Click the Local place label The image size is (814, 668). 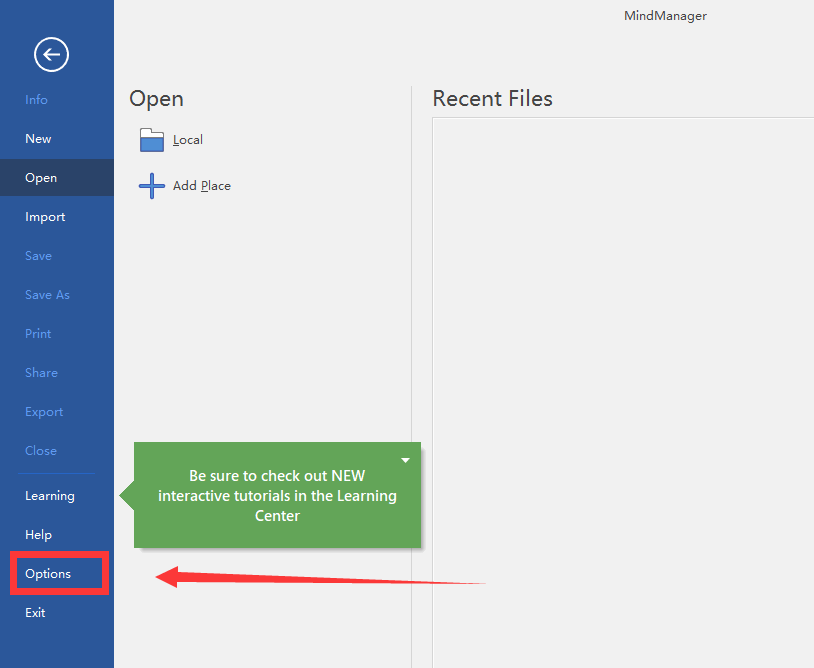[188, 140]
